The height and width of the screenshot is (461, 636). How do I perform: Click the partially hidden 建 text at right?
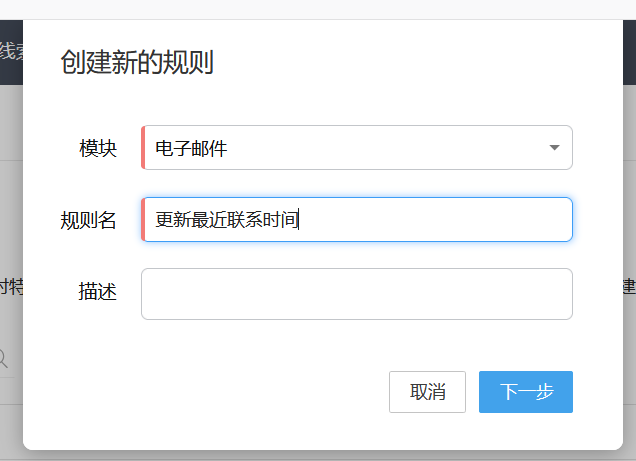pyautogui.click(x=629, y=287)
